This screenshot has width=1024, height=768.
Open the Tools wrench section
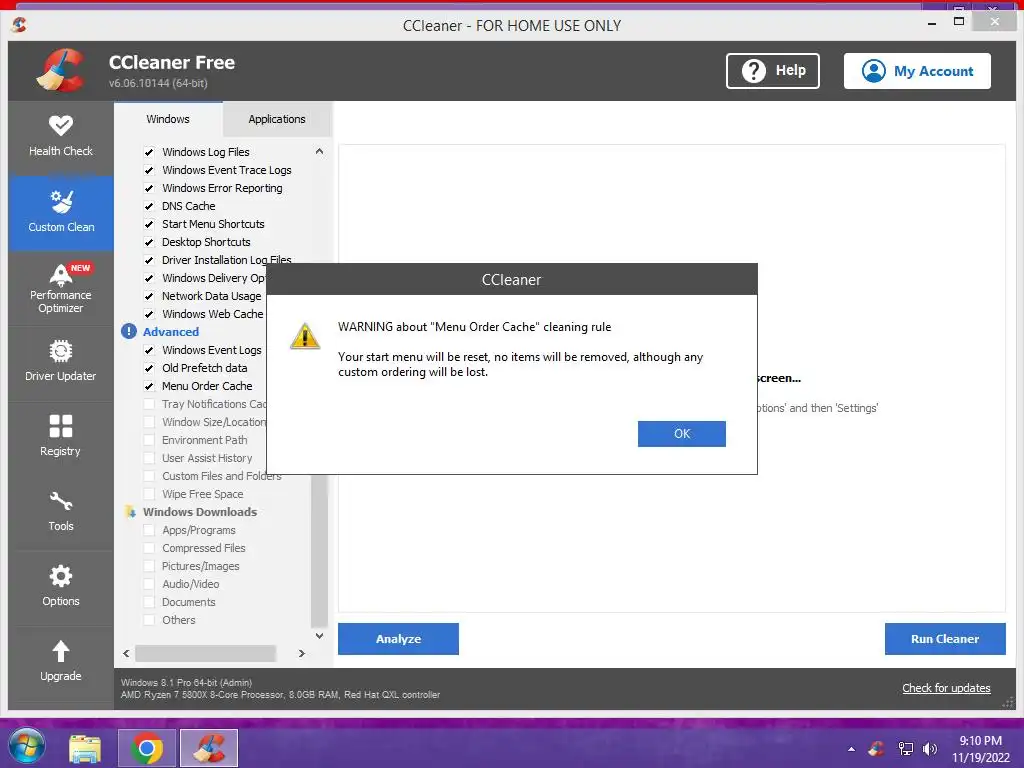pos(61,511)
